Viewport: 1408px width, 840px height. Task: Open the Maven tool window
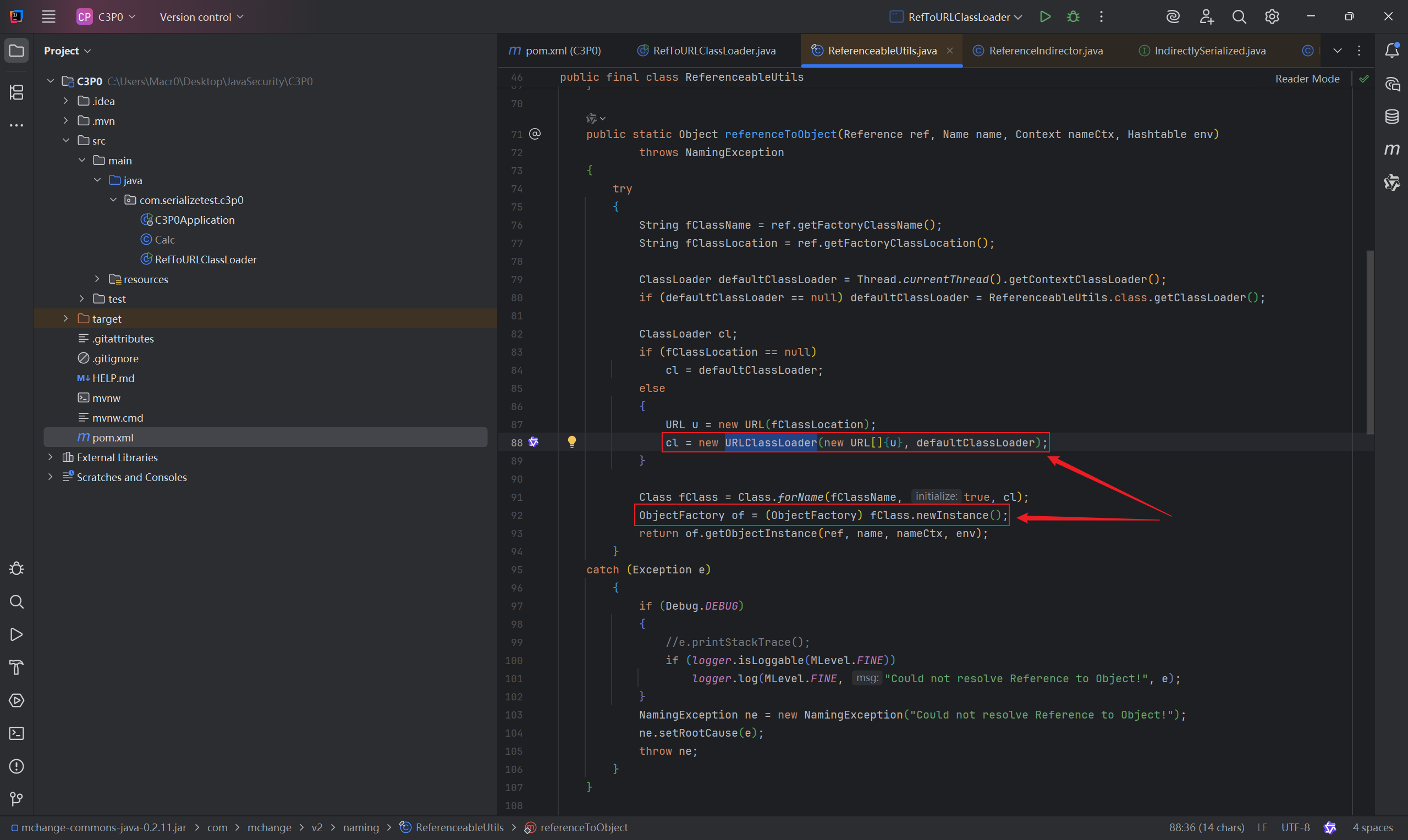pos(1392,150)
